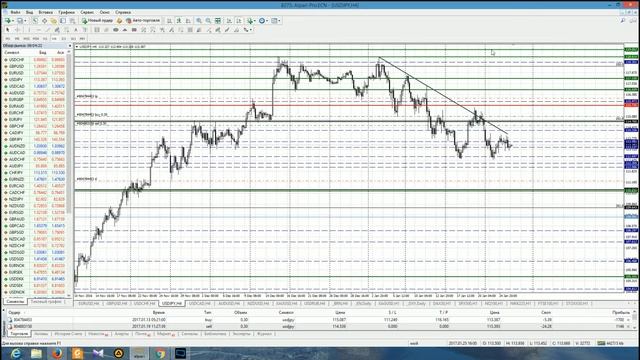
Task: Select the Fibonacci retracement tool
Action: [x=67, y=30]
